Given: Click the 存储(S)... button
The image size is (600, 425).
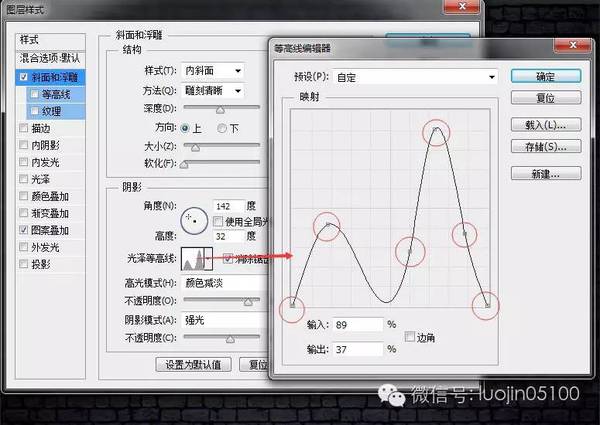Looking at the screenshot, I should click(x=546, y=146).
